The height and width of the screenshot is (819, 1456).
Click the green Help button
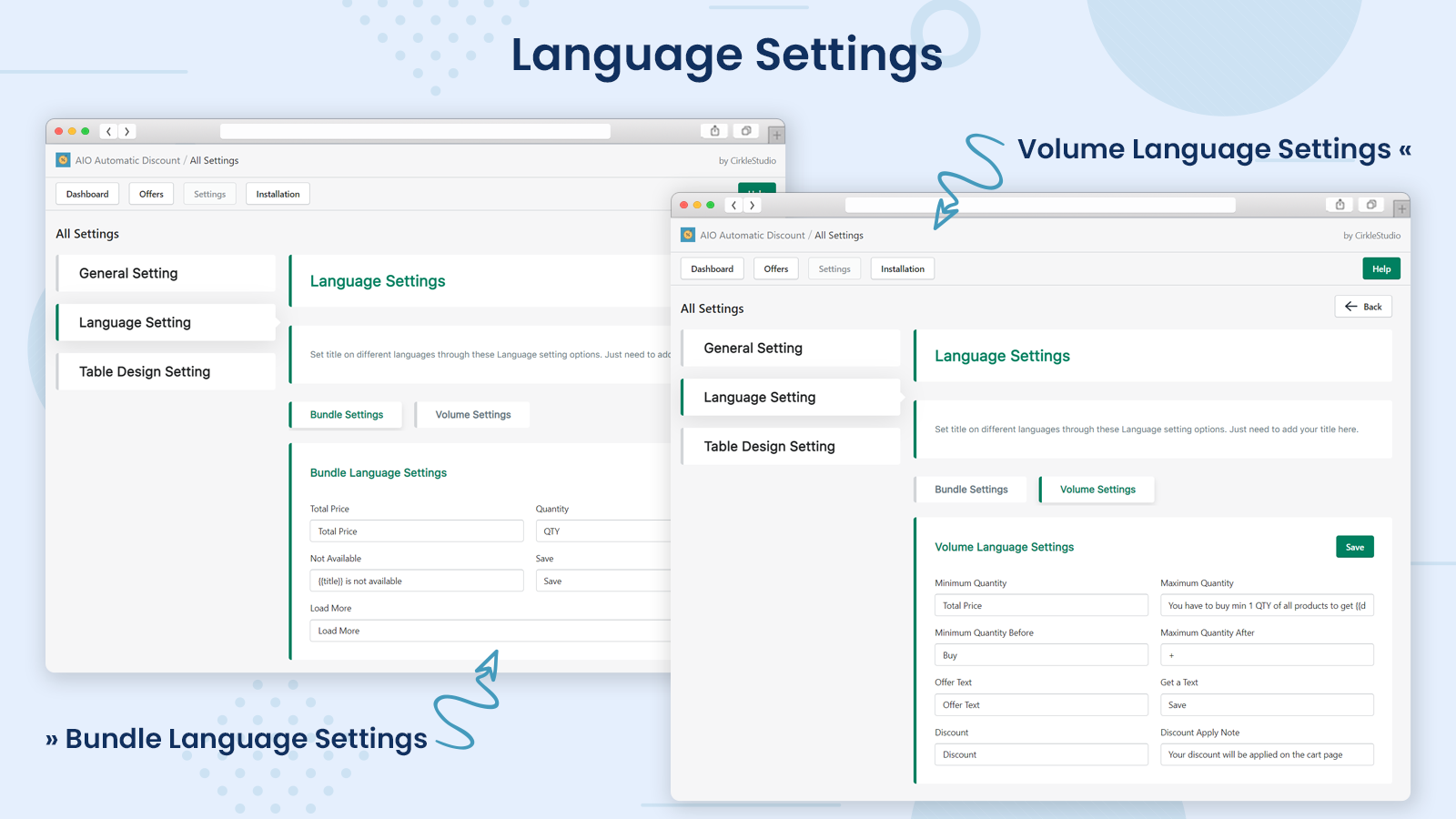point(1381,269)
